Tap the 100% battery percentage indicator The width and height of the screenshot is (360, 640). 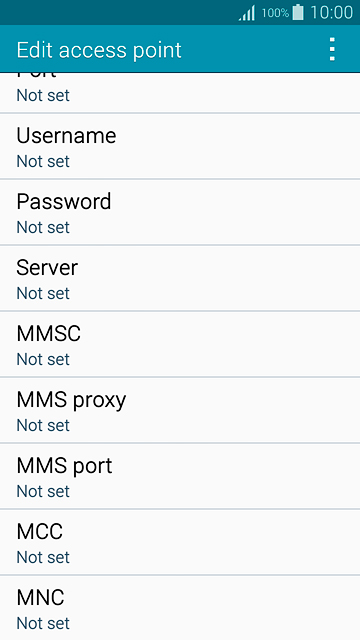point(275,13)
